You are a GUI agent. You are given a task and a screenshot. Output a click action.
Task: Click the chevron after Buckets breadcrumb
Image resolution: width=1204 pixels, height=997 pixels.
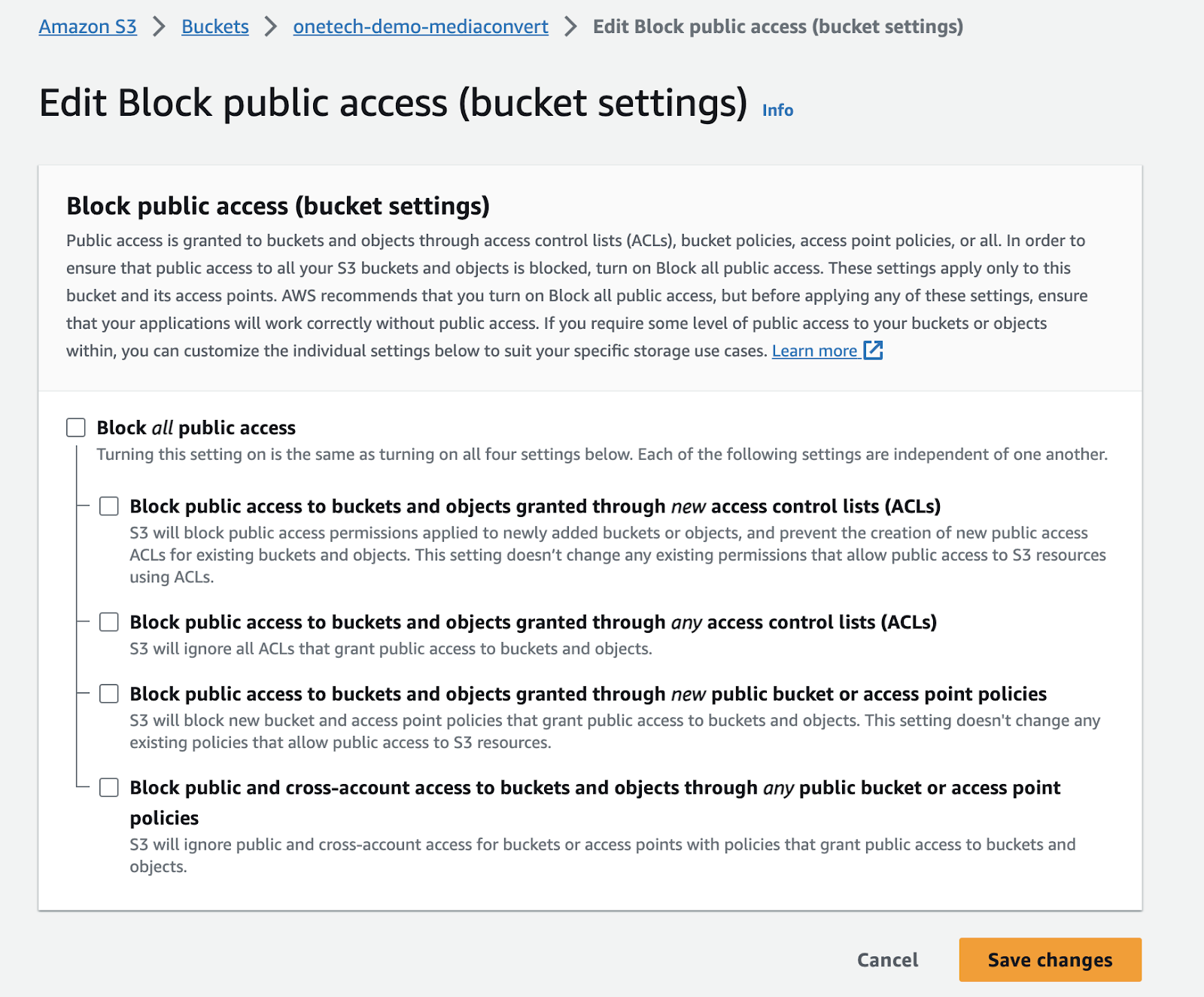(x=270, y=26)
